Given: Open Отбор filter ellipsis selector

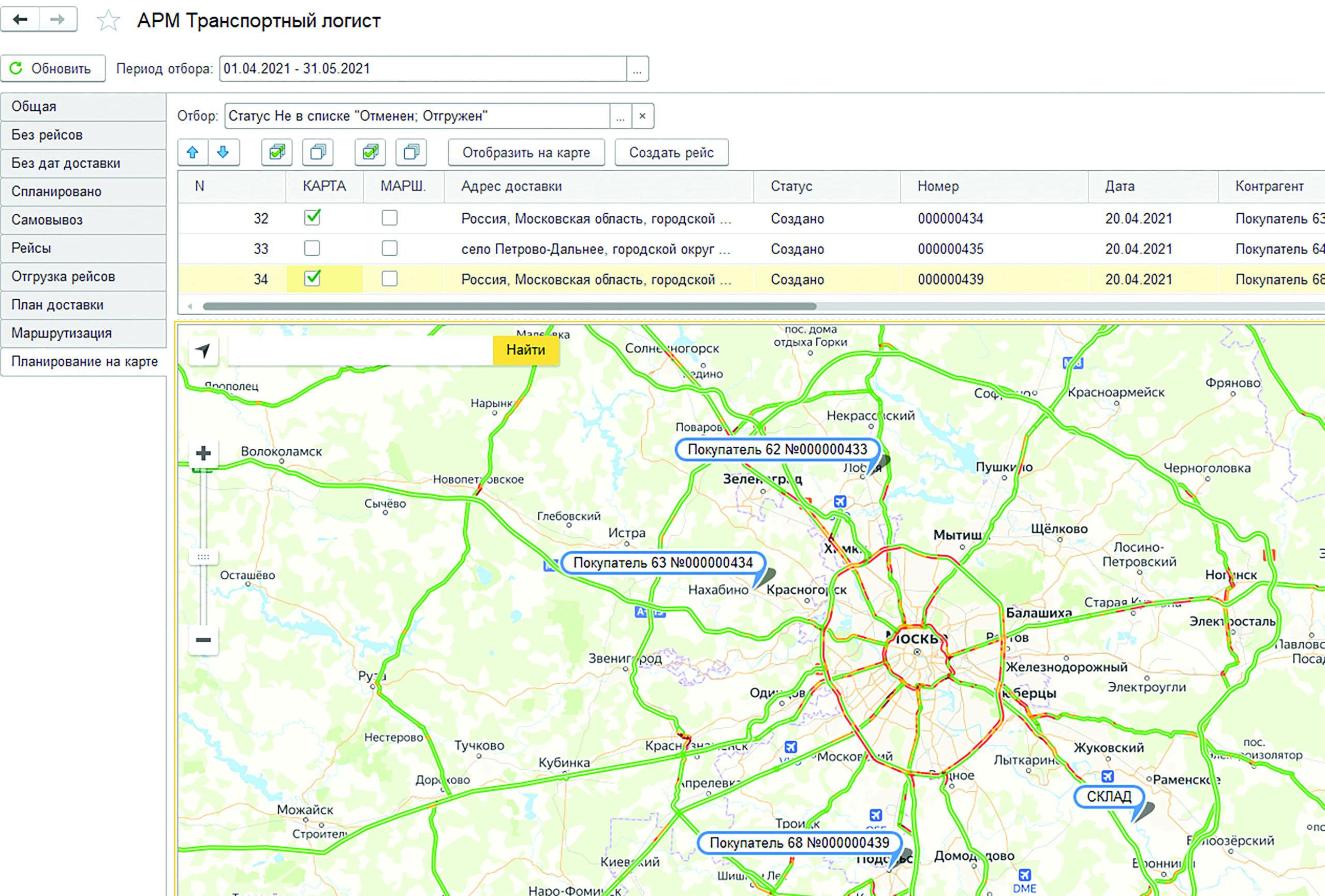Looking at the screenshot, I should coord(620,116).
